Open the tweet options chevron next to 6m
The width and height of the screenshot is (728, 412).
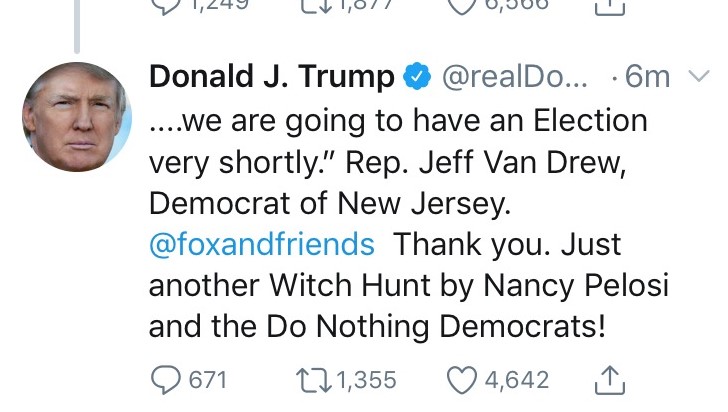pyautogui.click(x=699, y=77)
